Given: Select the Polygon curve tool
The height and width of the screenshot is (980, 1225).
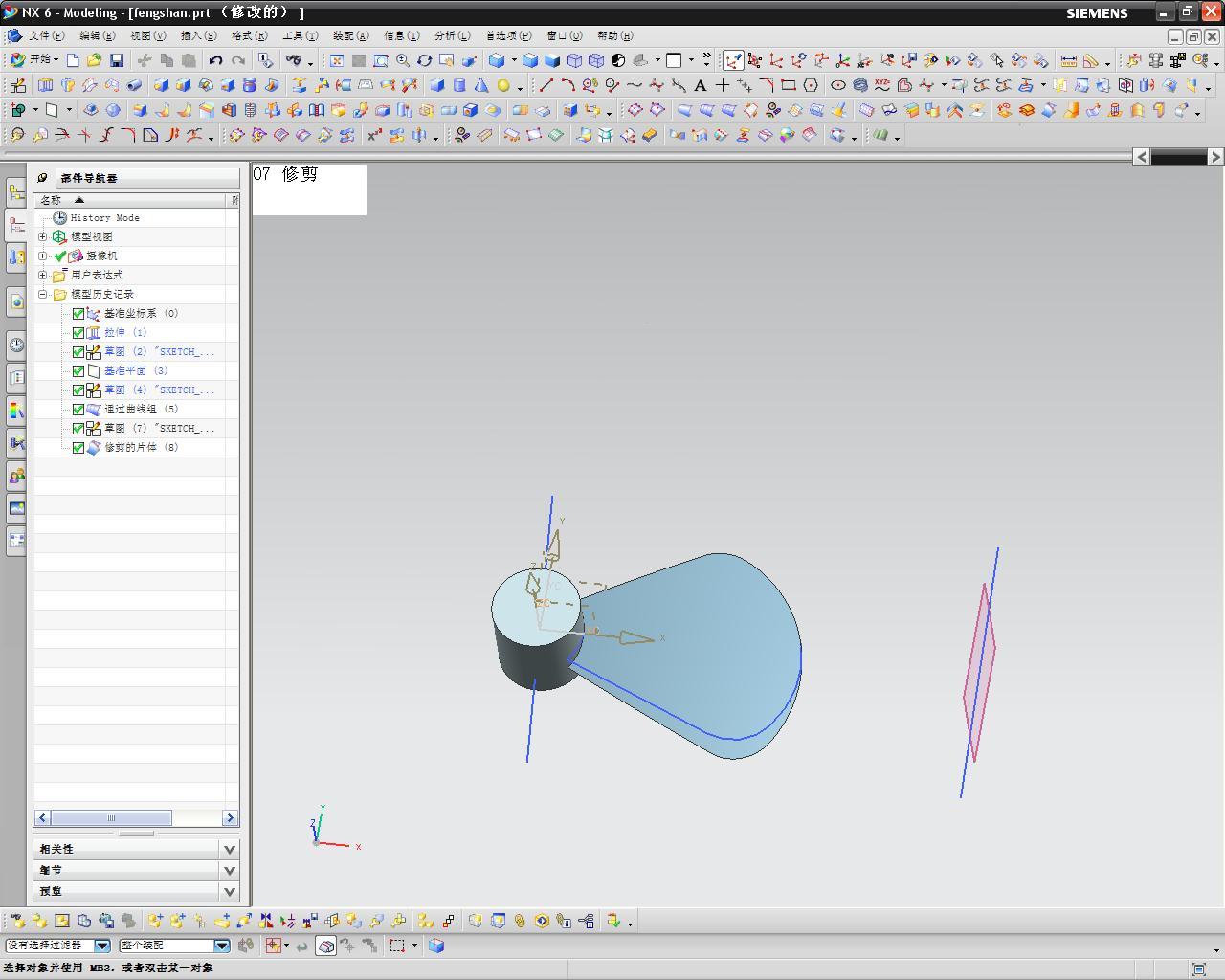Looking at the screenshot, I should pos(811,85).
